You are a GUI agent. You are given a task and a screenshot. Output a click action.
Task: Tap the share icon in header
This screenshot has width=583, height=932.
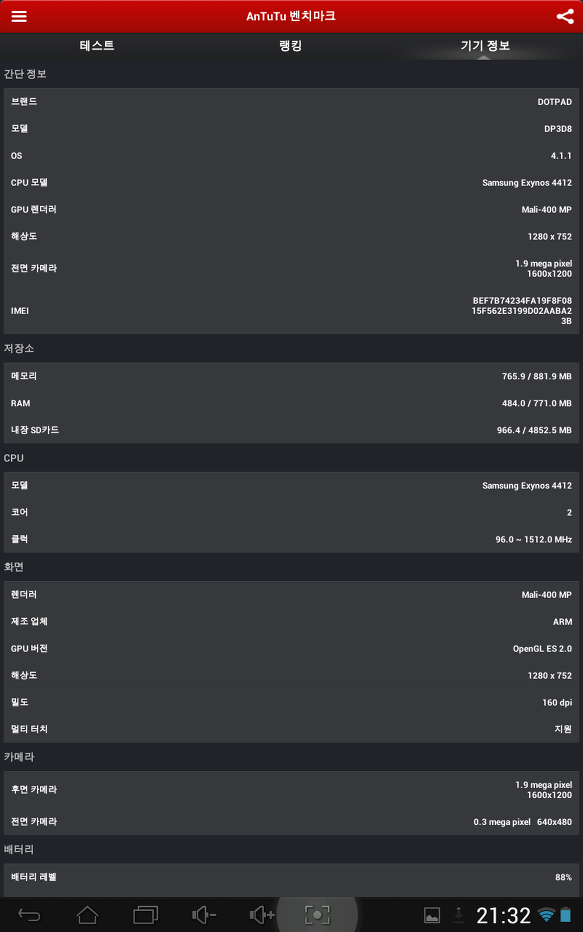coord(565,16)
